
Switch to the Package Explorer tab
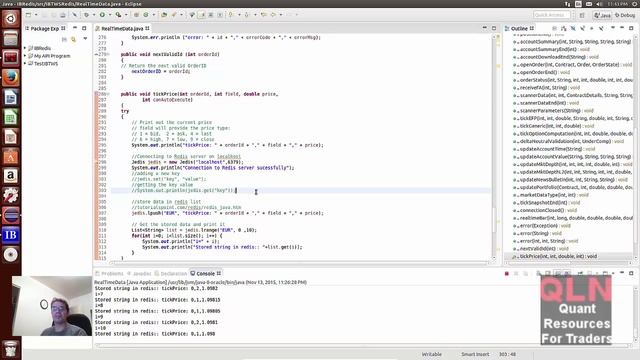[45, 28]
